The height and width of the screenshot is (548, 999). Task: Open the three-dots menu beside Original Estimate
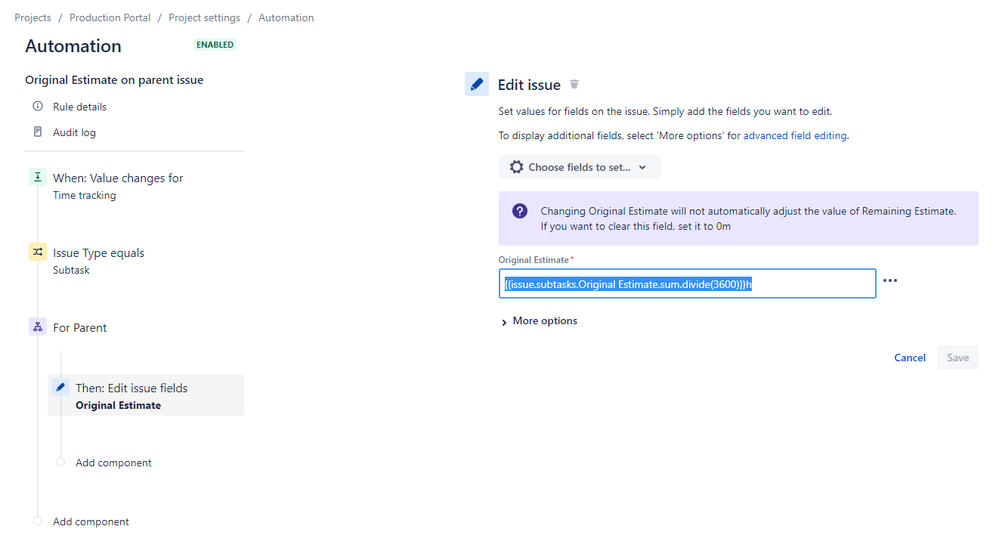click(890, 280)
